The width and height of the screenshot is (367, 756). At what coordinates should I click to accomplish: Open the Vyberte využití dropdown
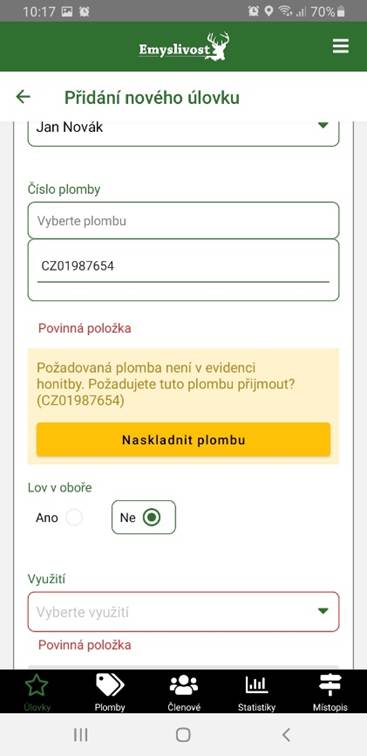(184, 612)
